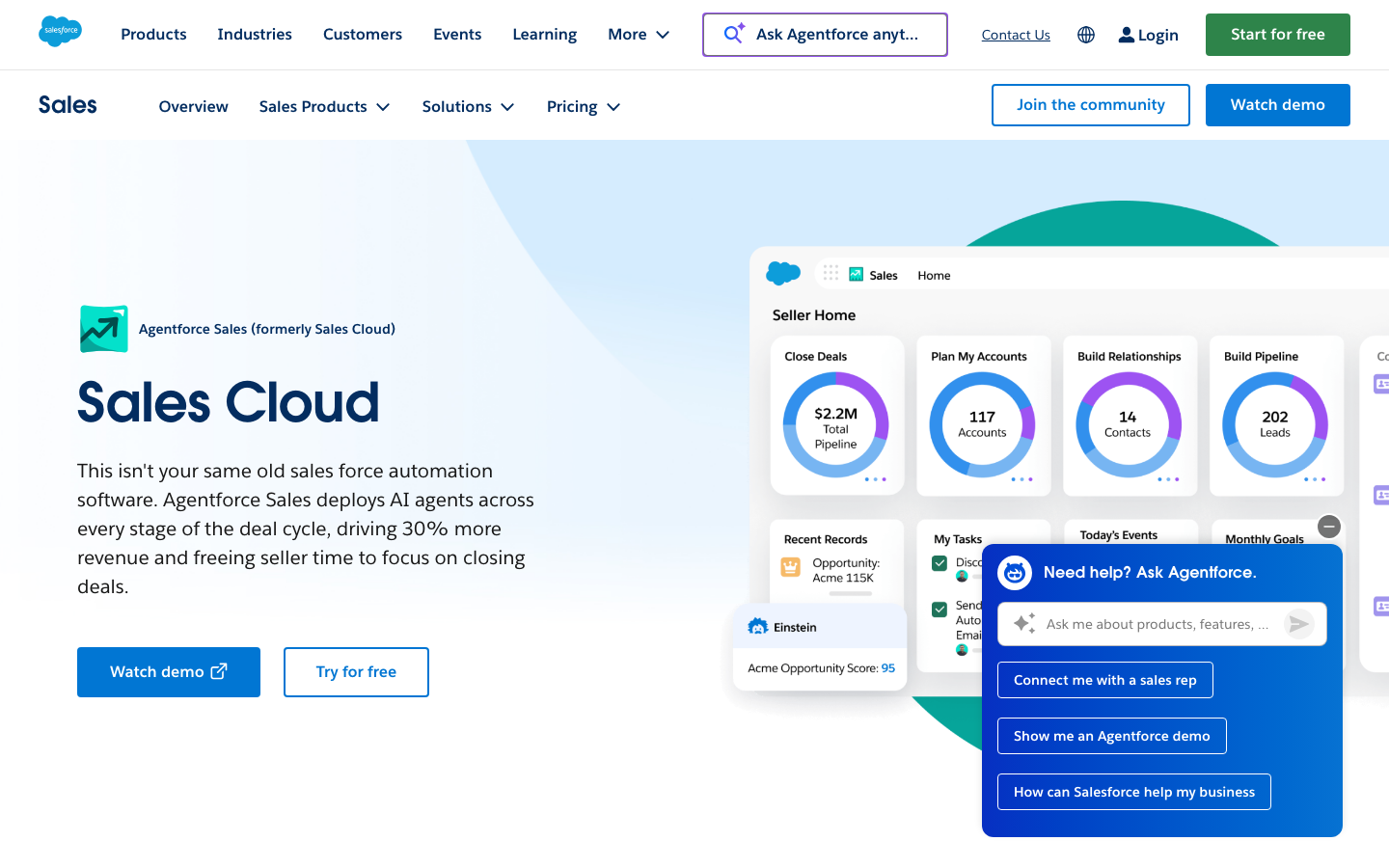Click Opportunity: Acme 115K record

846,570
